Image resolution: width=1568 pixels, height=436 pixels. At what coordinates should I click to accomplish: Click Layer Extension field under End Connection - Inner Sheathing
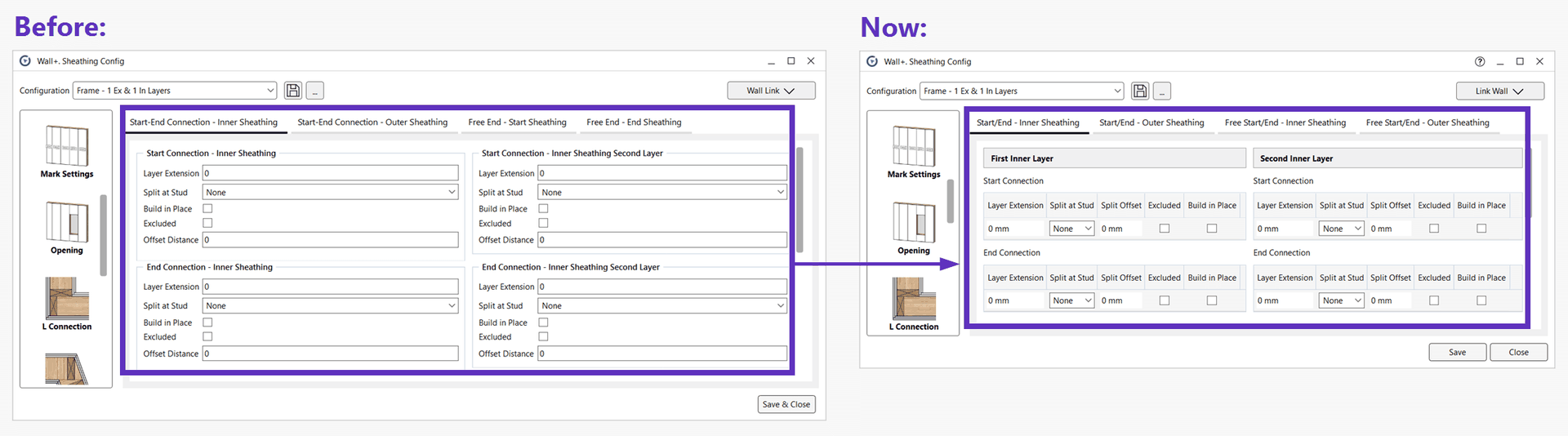[x=330, y=287]
